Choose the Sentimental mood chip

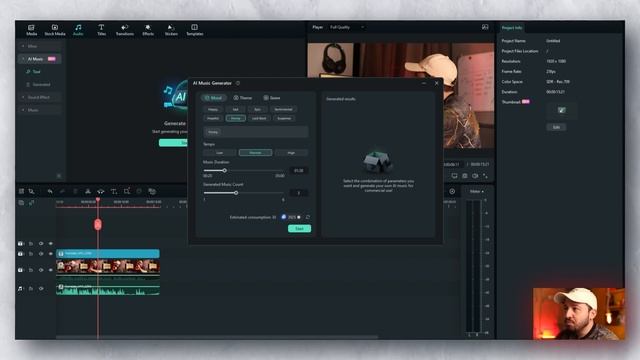[283, 109]
